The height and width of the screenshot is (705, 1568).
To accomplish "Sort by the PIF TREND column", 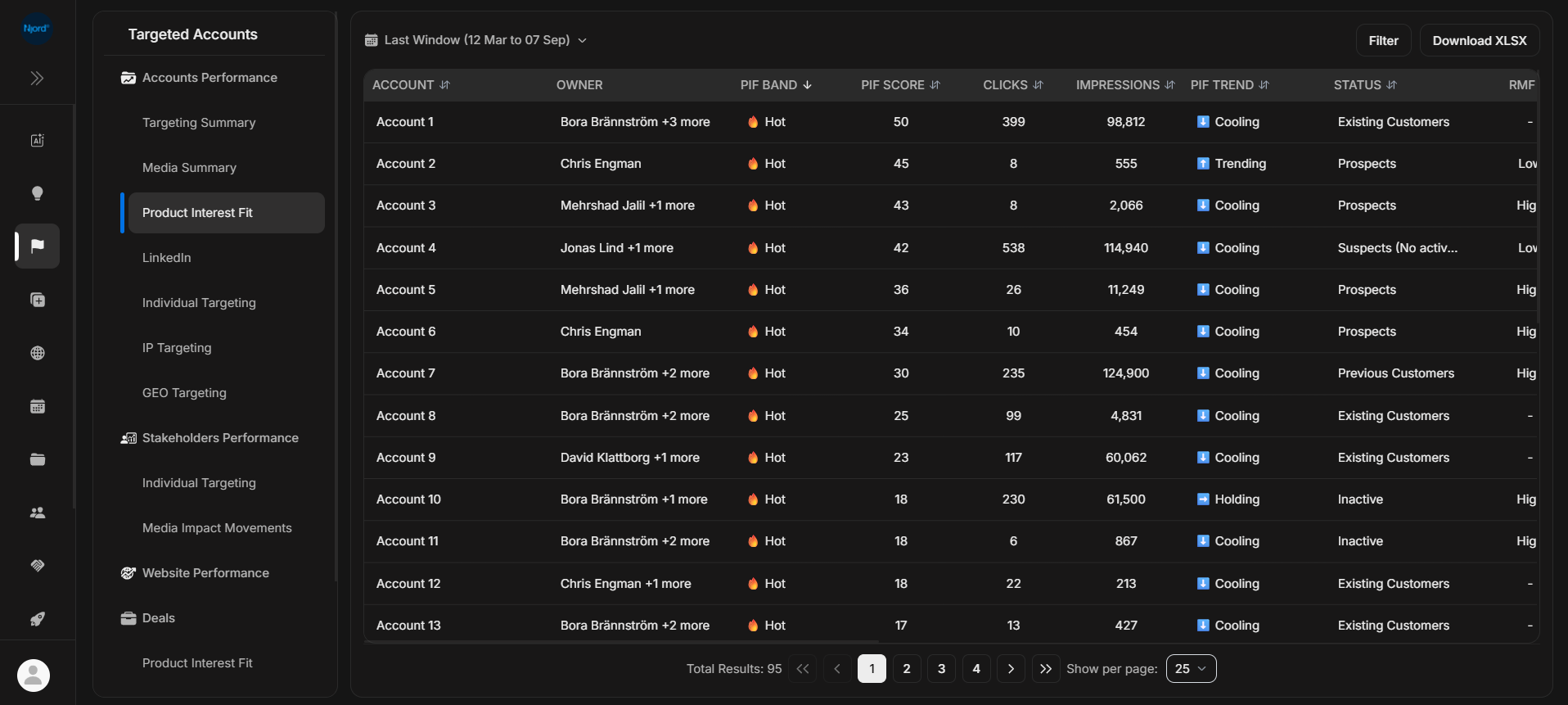I will (1264, 85).
